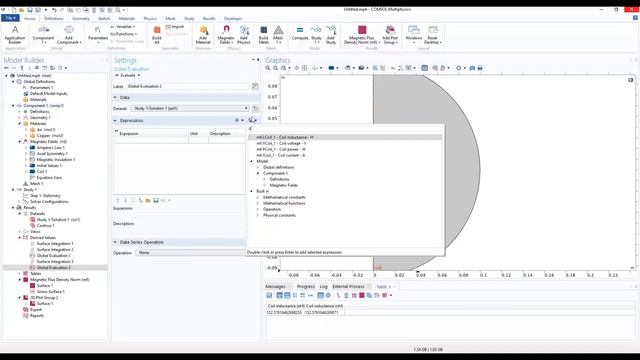
Task: Click the print icon in Graphics toolbar
Action: tap(480, 68)
